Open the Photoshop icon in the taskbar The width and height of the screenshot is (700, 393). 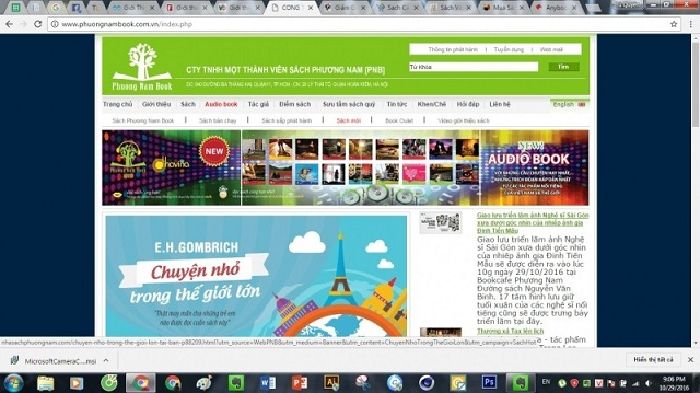pyautogui.click(x=489, y=383)
